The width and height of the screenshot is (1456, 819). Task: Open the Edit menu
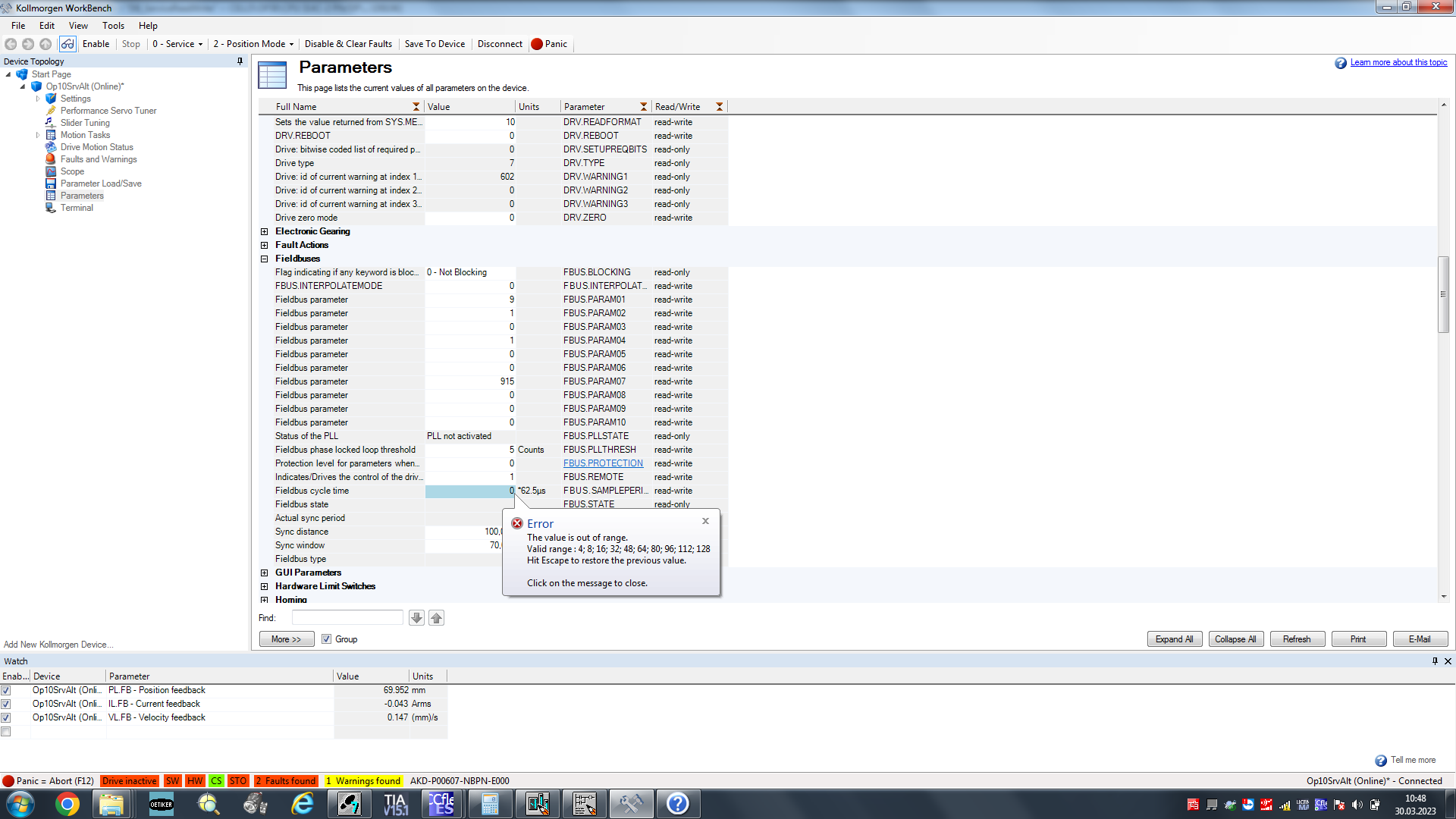pos(47,26)
